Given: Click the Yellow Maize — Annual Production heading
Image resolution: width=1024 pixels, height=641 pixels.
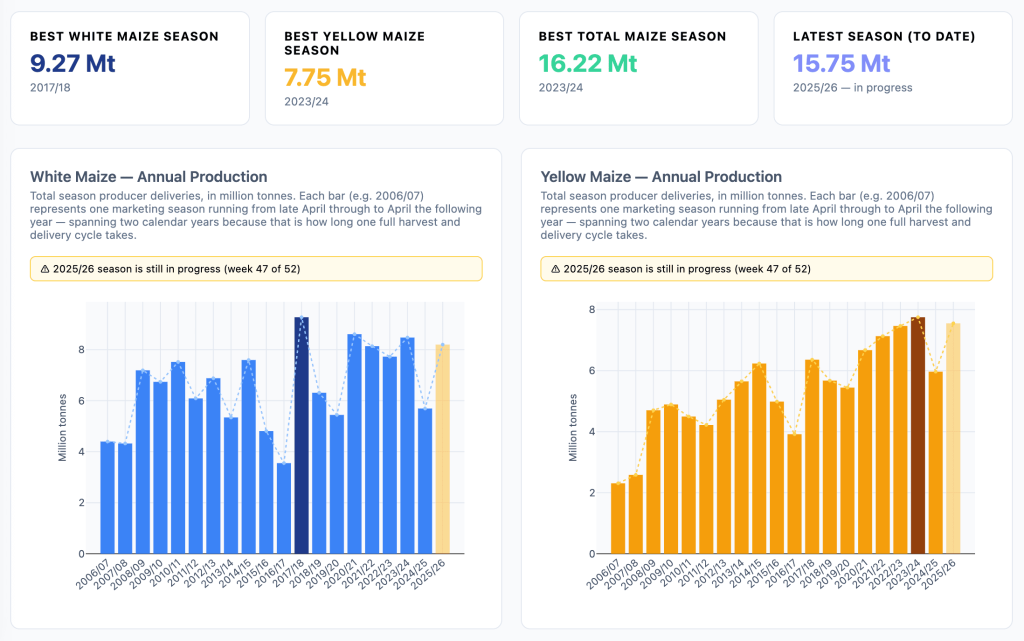Looking at the screenshot, I should (x=661, y=177).
